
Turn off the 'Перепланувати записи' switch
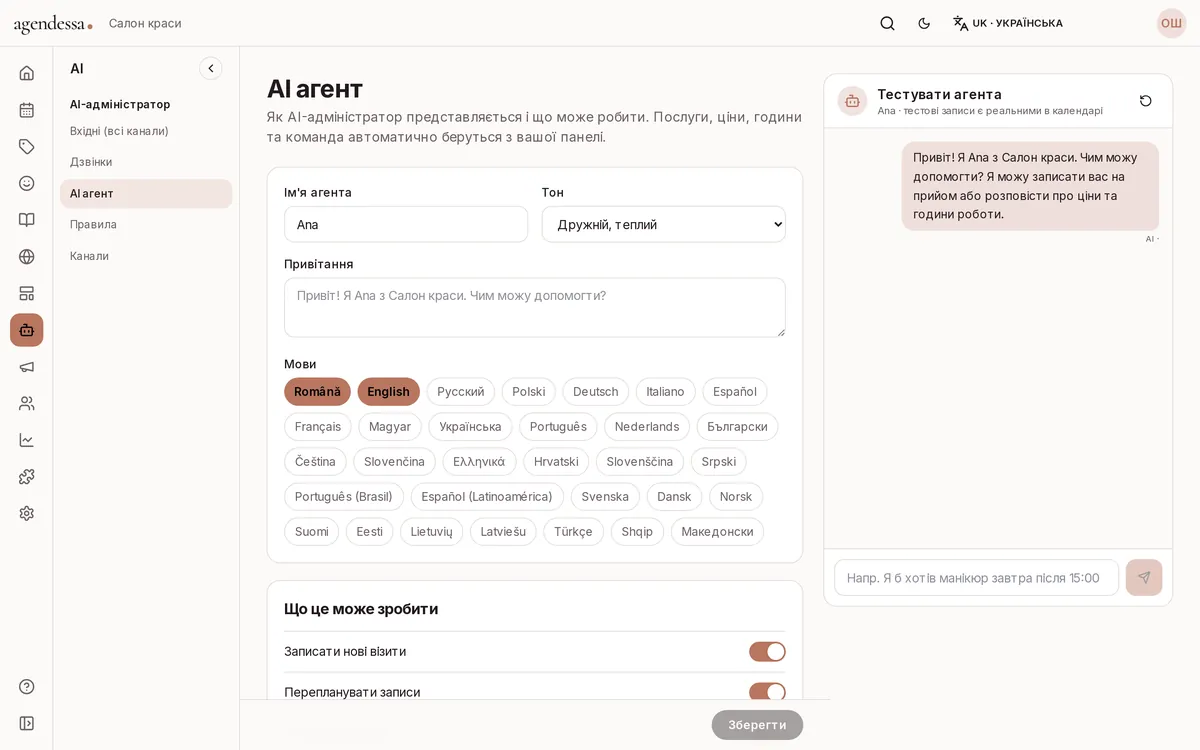click(767, 692)
